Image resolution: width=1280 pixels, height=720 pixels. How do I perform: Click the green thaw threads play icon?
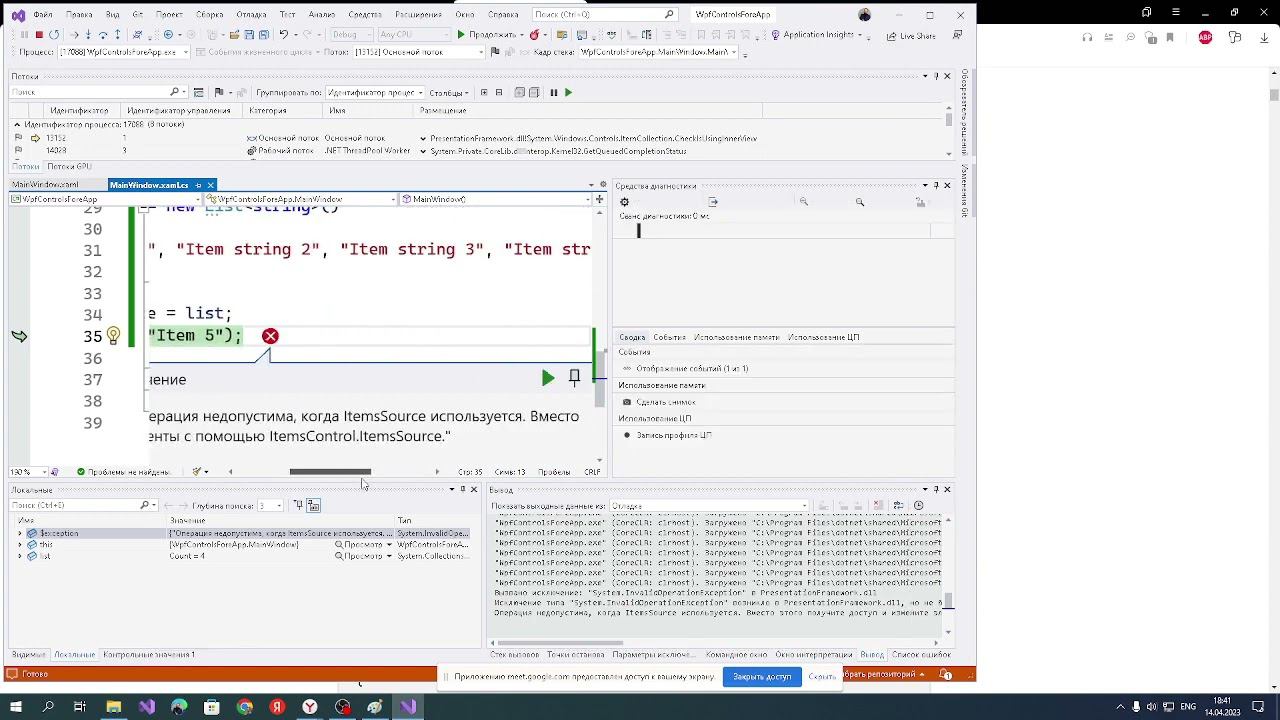[568, 93]
